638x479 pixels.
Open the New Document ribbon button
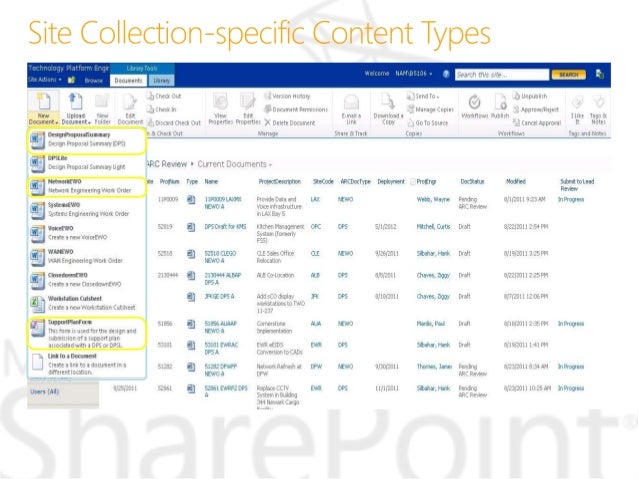tap(44, 109)
